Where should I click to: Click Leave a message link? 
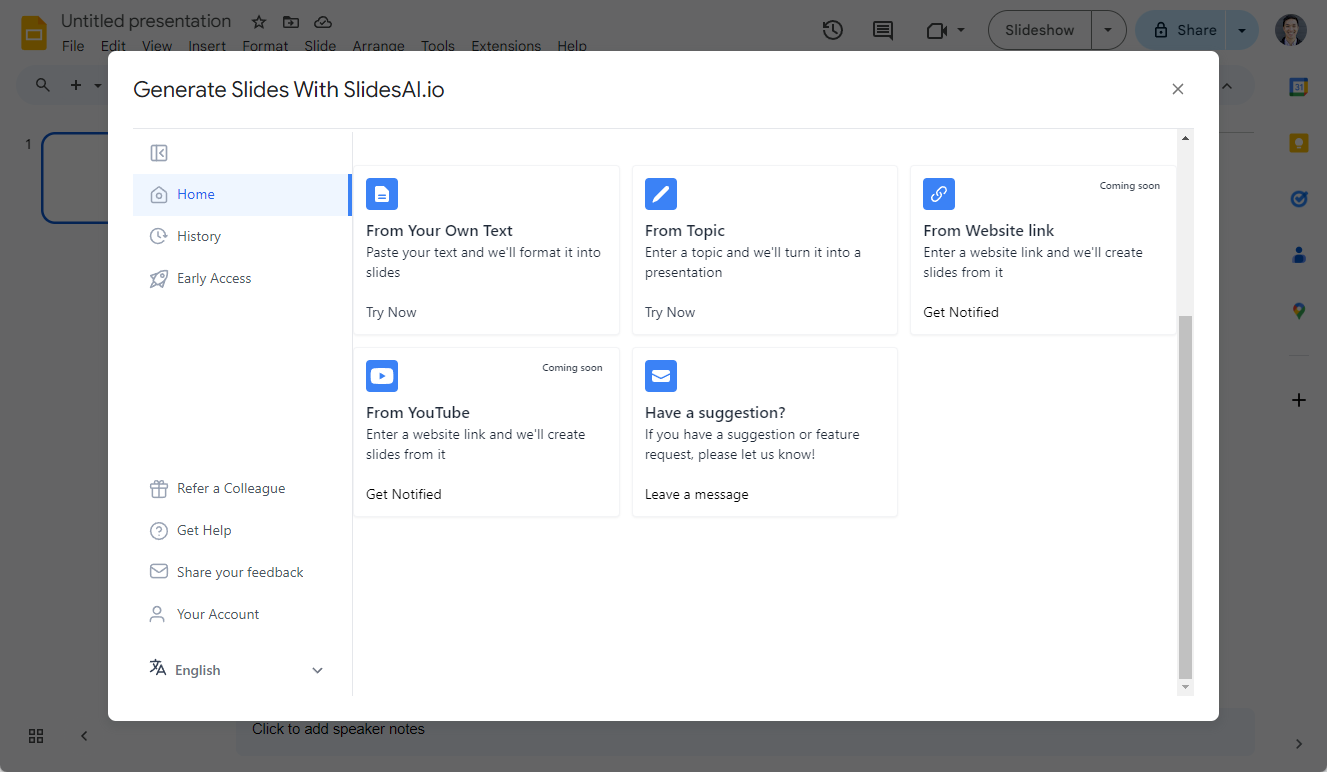[697, 495]
